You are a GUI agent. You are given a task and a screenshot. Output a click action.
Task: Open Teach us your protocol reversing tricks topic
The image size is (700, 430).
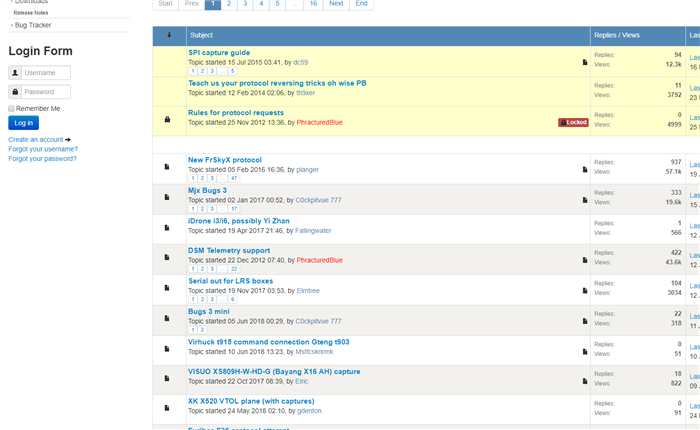click(x=277, y=83)
